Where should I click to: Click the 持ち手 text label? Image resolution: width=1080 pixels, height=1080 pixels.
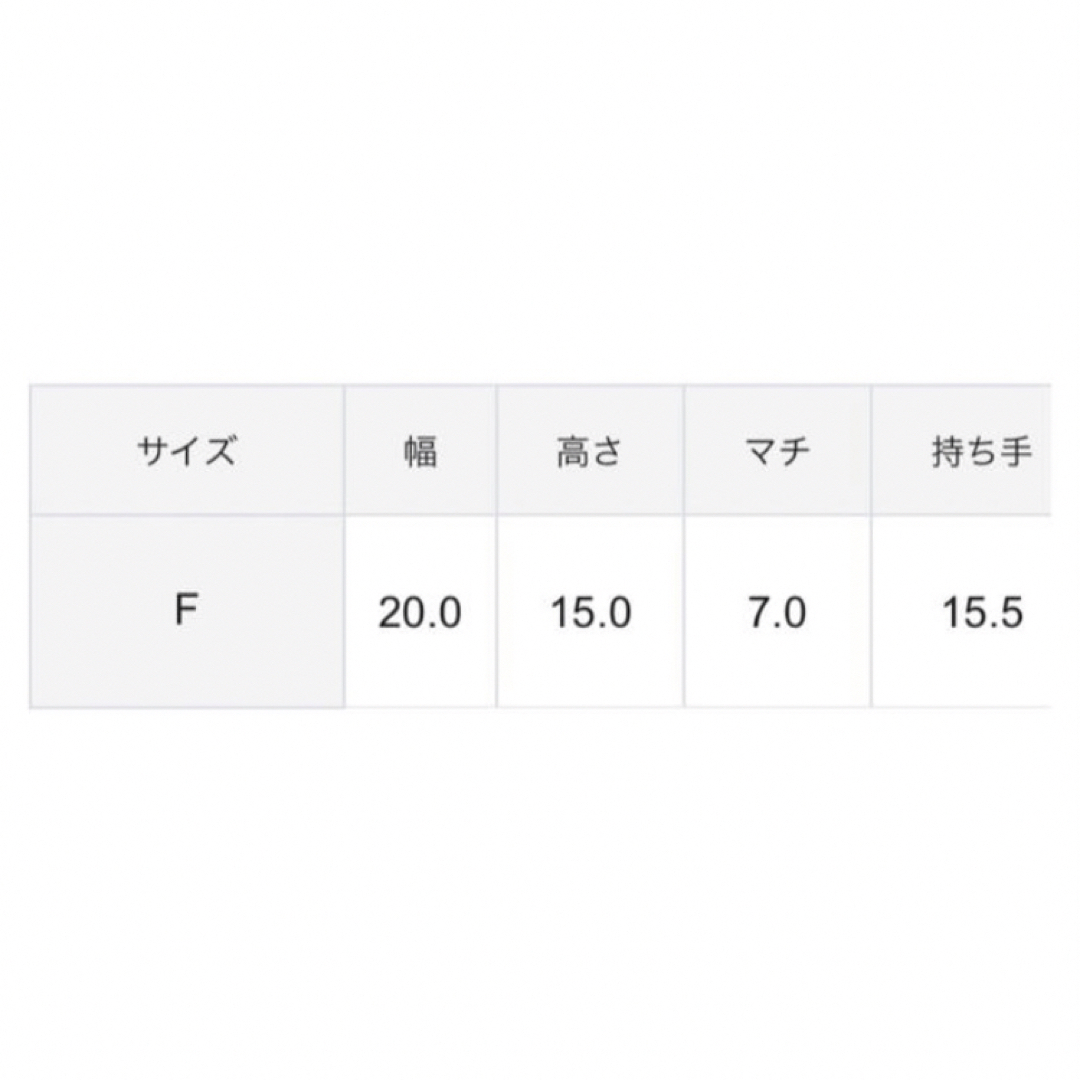coord(982,453)
